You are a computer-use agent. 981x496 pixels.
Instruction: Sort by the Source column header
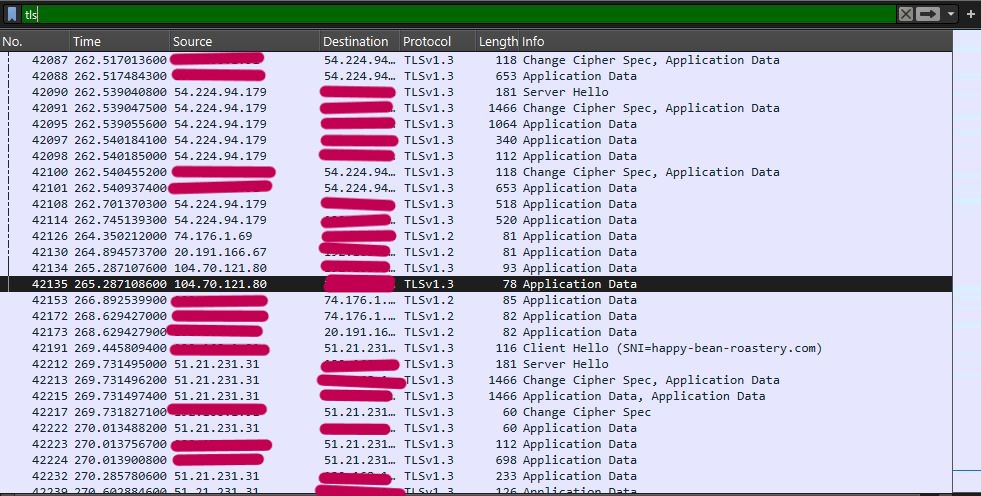click(244, 41)
